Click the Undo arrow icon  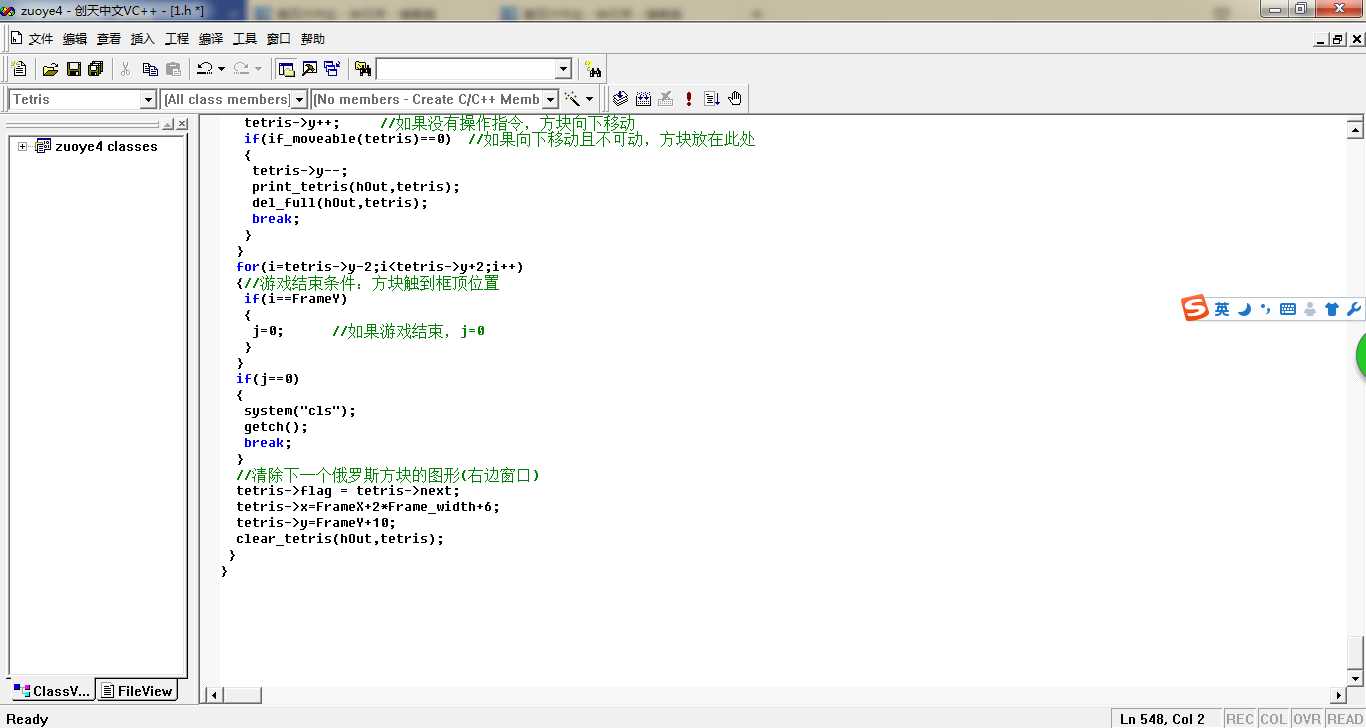pos(204,69)
